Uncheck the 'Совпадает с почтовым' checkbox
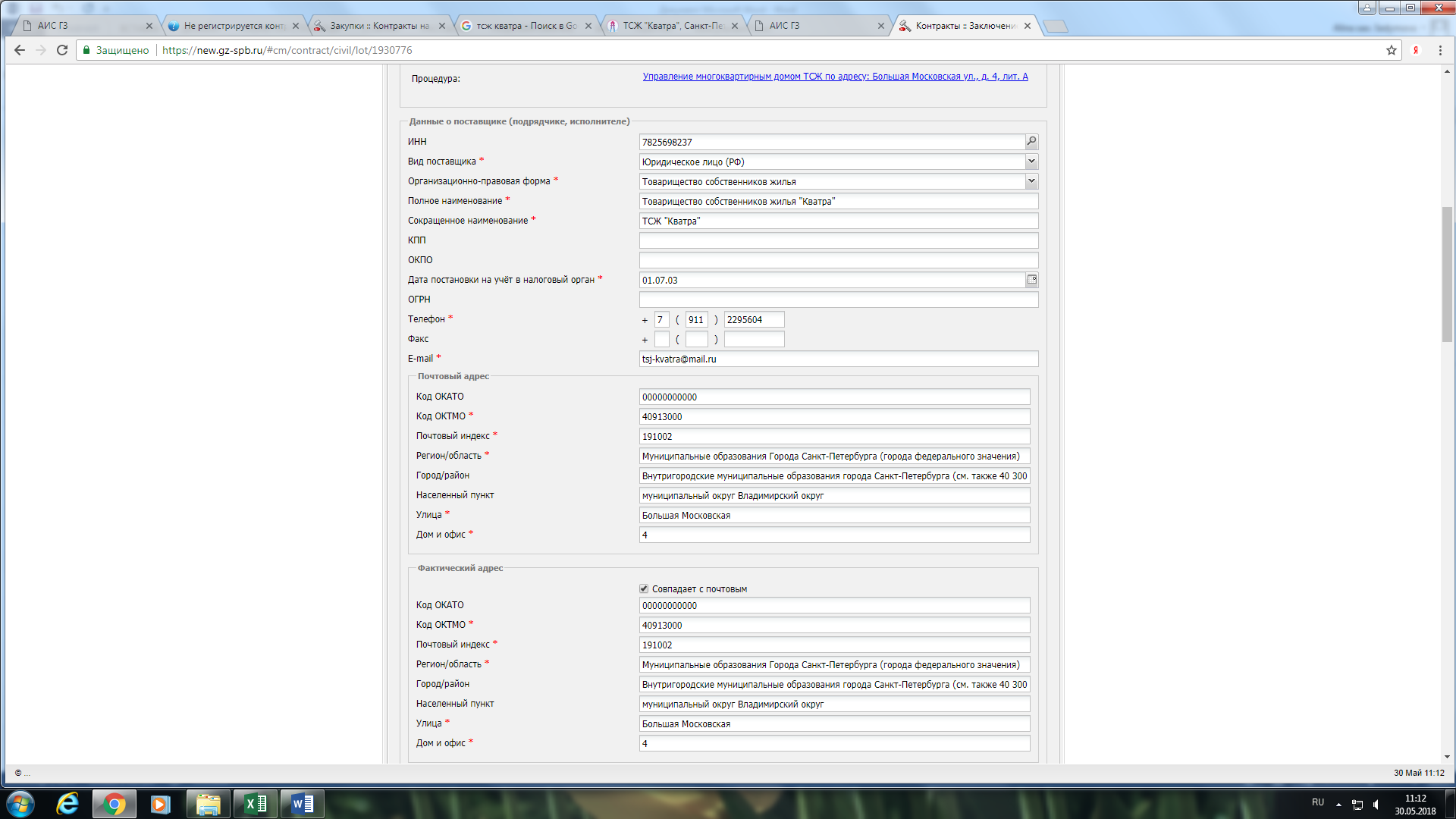 tap(644, 588)
